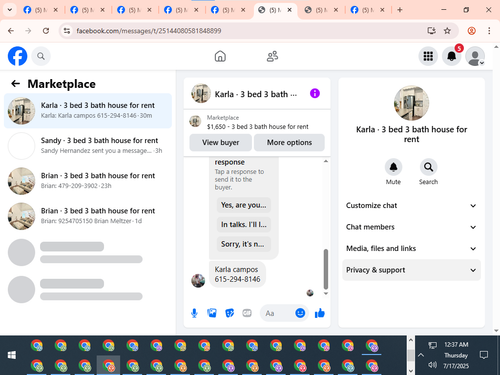Open the account profile avatar menu
This screenshot has height=375, width=500.
click(475, 56)
